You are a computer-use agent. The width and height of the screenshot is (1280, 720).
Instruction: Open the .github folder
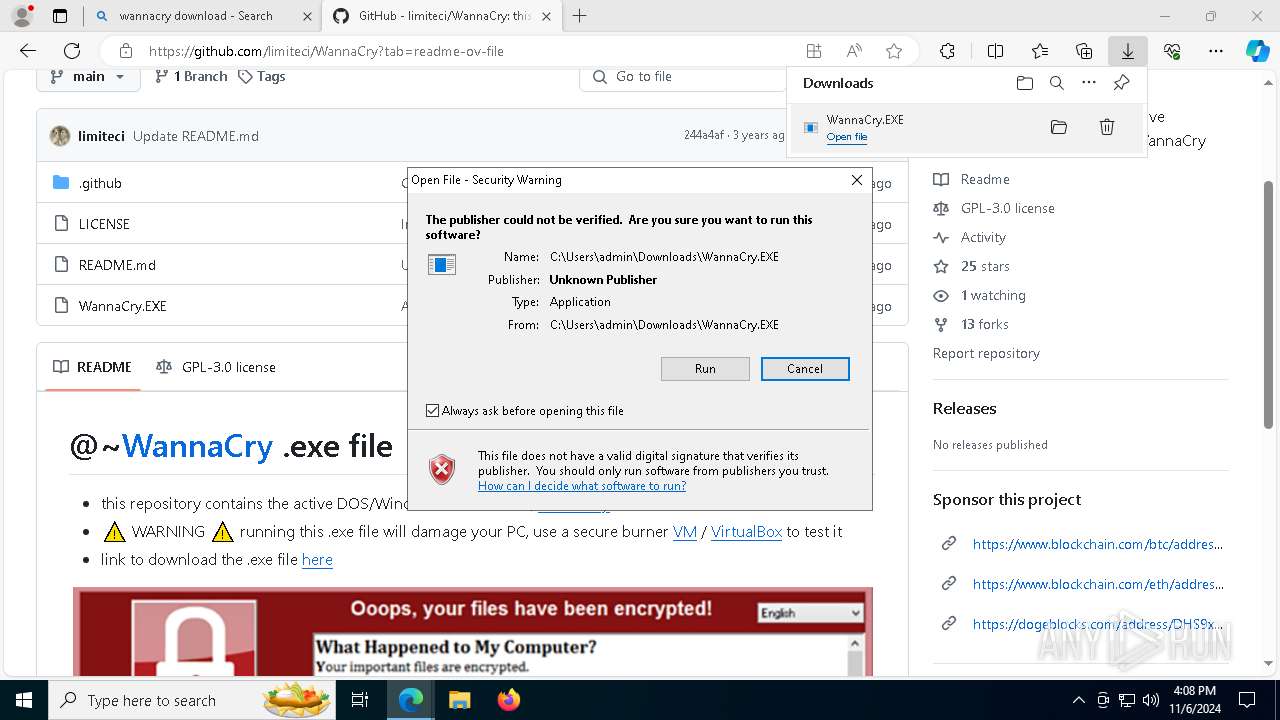pos(100,183)
